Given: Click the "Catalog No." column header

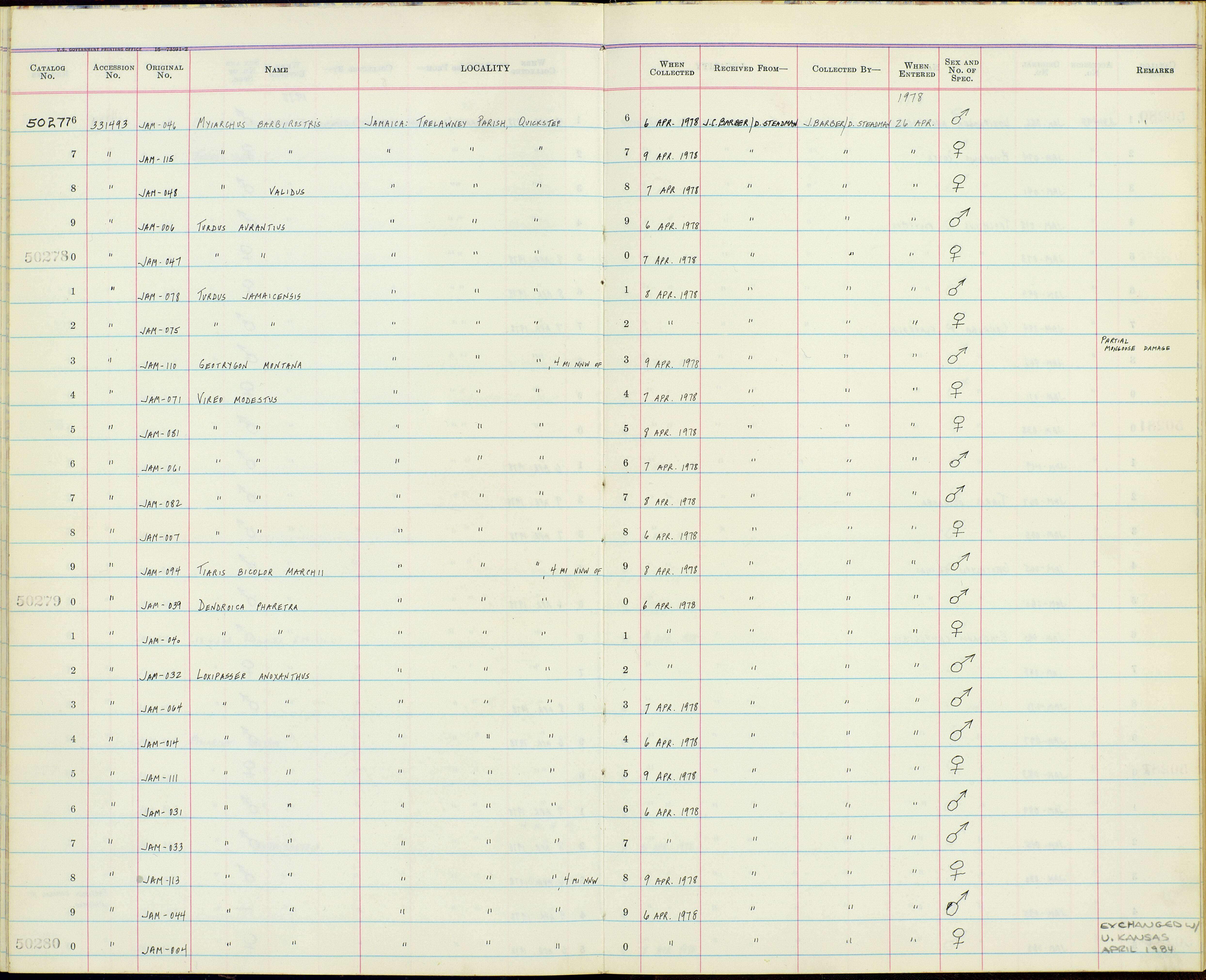Looking at the screenshot, I should pos(48,72).
